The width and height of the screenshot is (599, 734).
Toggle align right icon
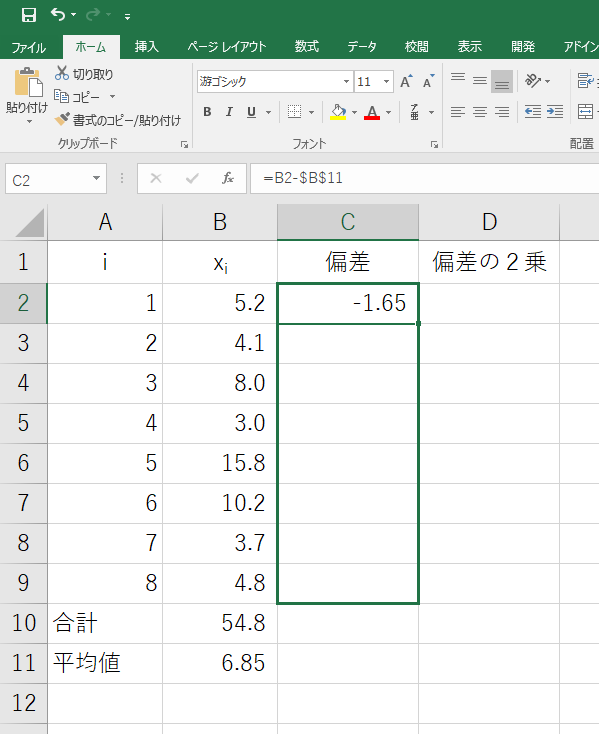[x=502, y=112]
